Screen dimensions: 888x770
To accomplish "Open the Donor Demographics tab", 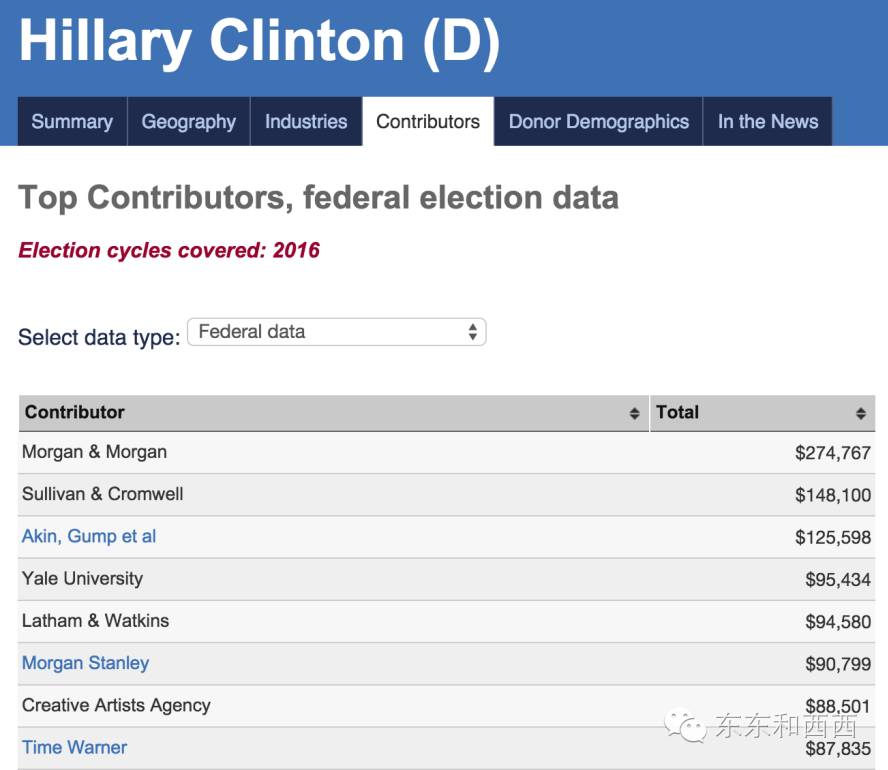I will [599, 122].
